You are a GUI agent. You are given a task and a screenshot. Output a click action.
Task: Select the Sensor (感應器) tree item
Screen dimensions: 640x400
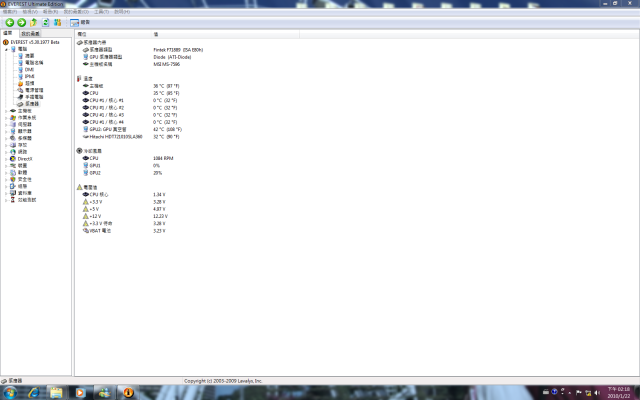(28, 104)
